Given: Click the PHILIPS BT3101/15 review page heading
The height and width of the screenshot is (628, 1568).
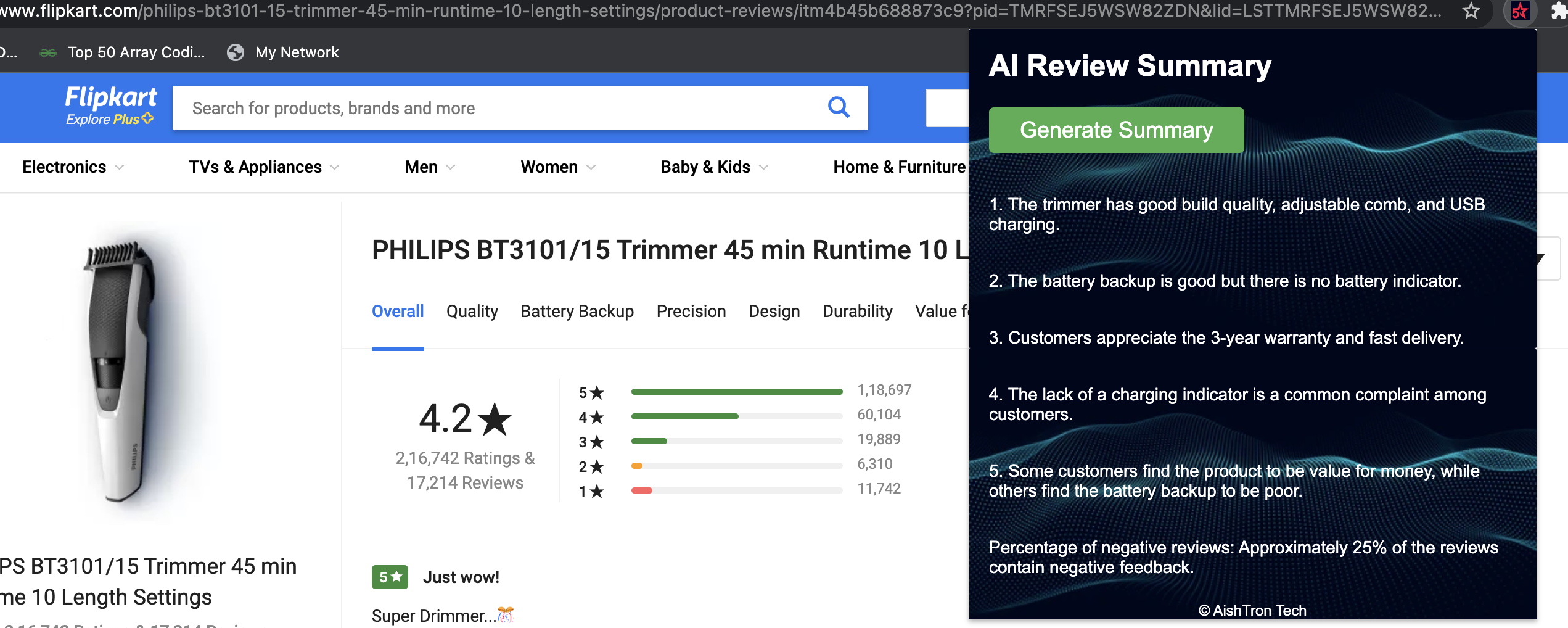Looking at the screenshot, I should pyautogui.click(x=670, y=250).
